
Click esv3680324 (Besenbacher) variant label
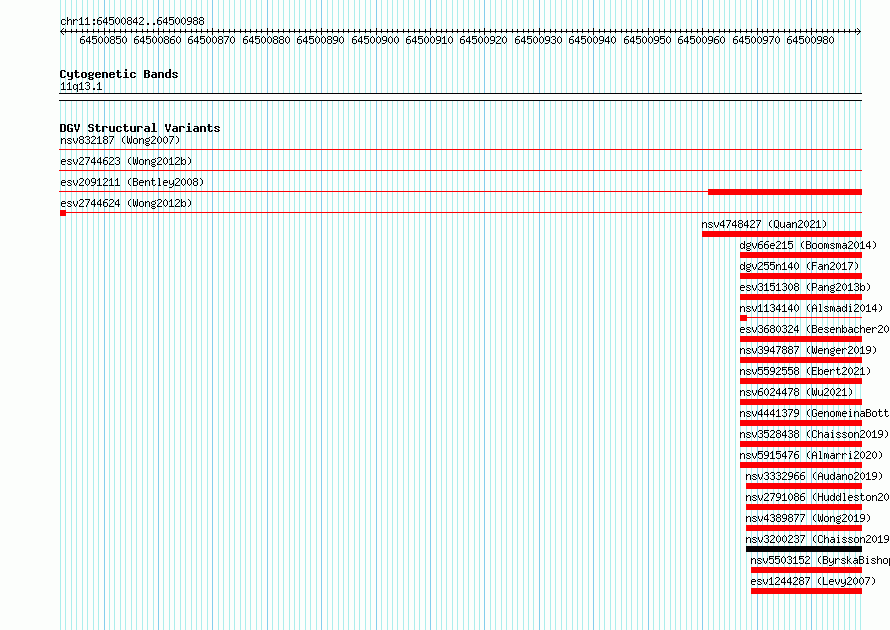point(814,329)
